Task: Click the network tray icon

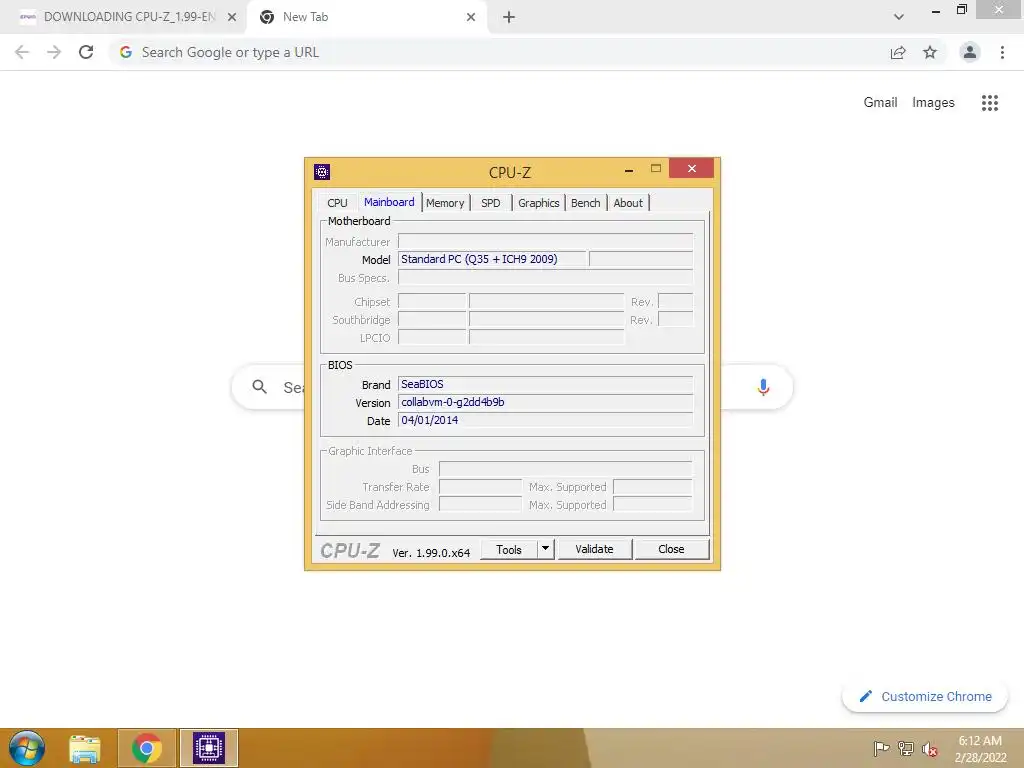Action: coord(906,748)
